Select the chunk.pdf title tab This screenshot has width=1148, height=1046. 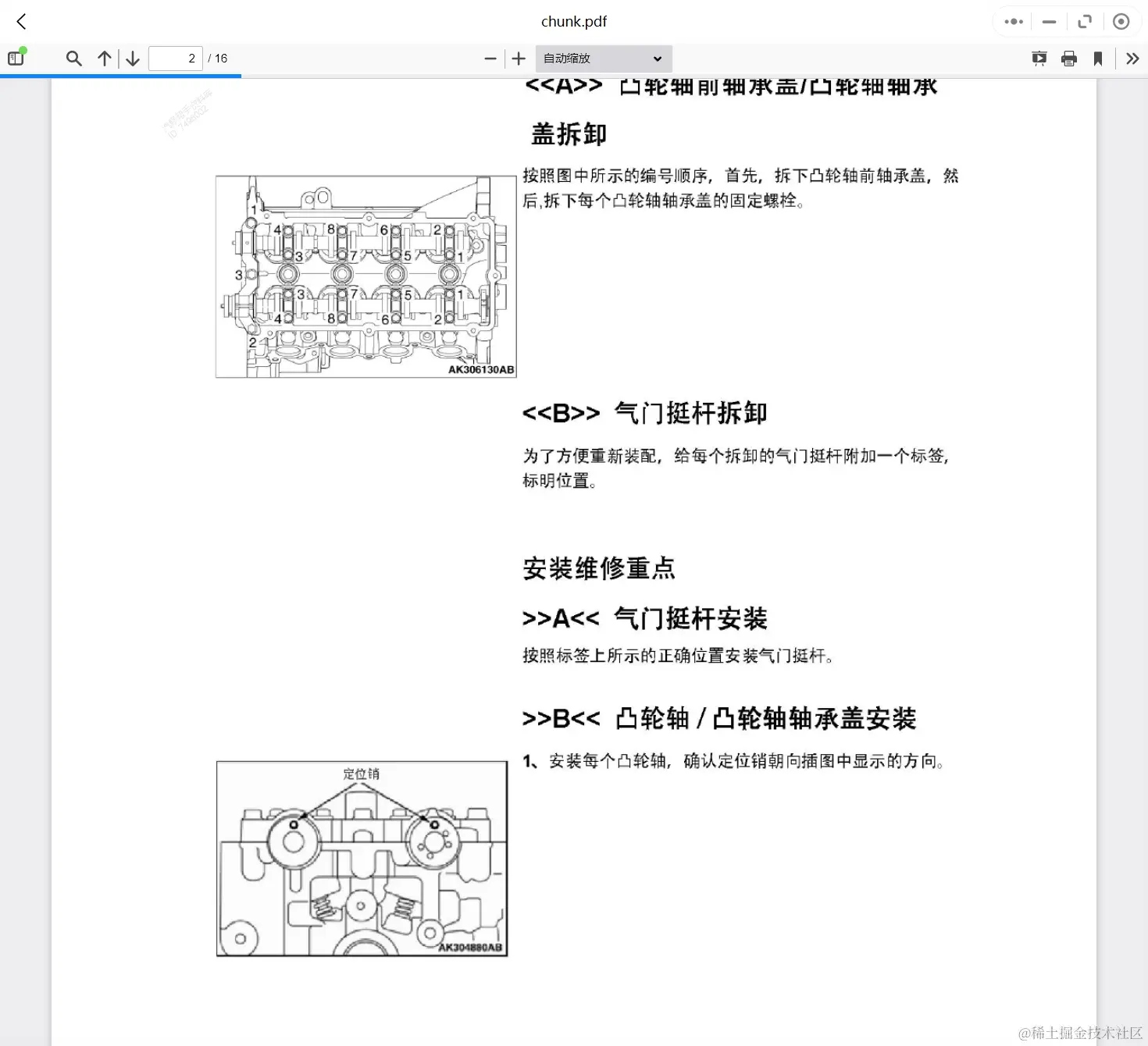point(574,21)
